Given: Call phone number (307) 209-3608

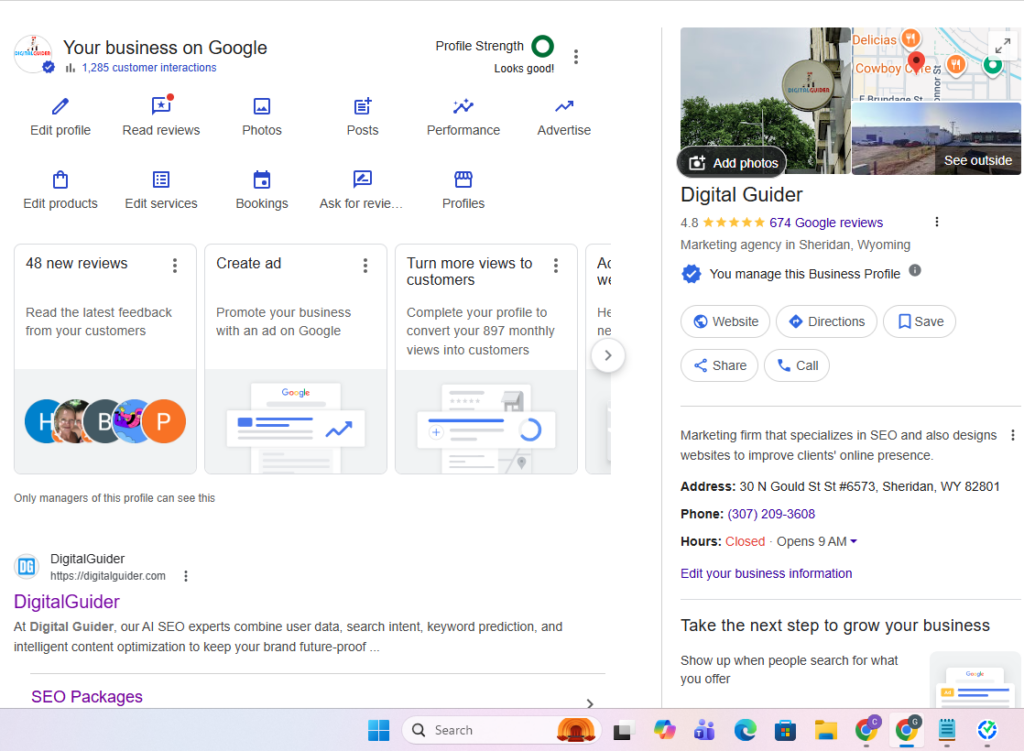Looking at the screenshot, I should 771,514.
